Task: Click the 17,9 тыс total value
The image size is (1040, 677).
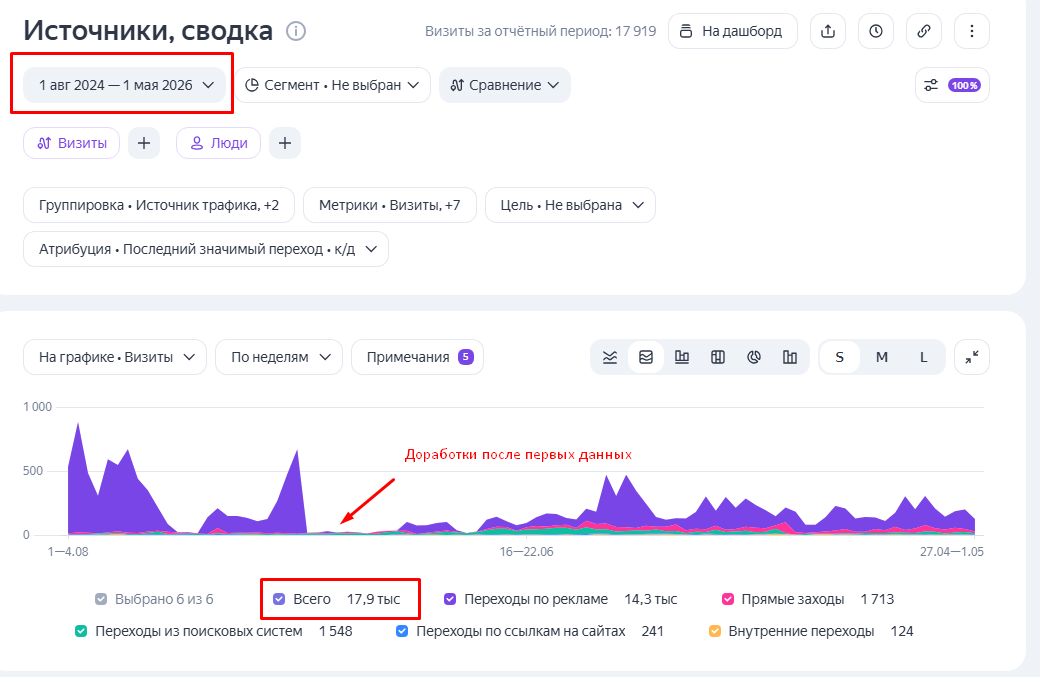Action: coord(373,599)
